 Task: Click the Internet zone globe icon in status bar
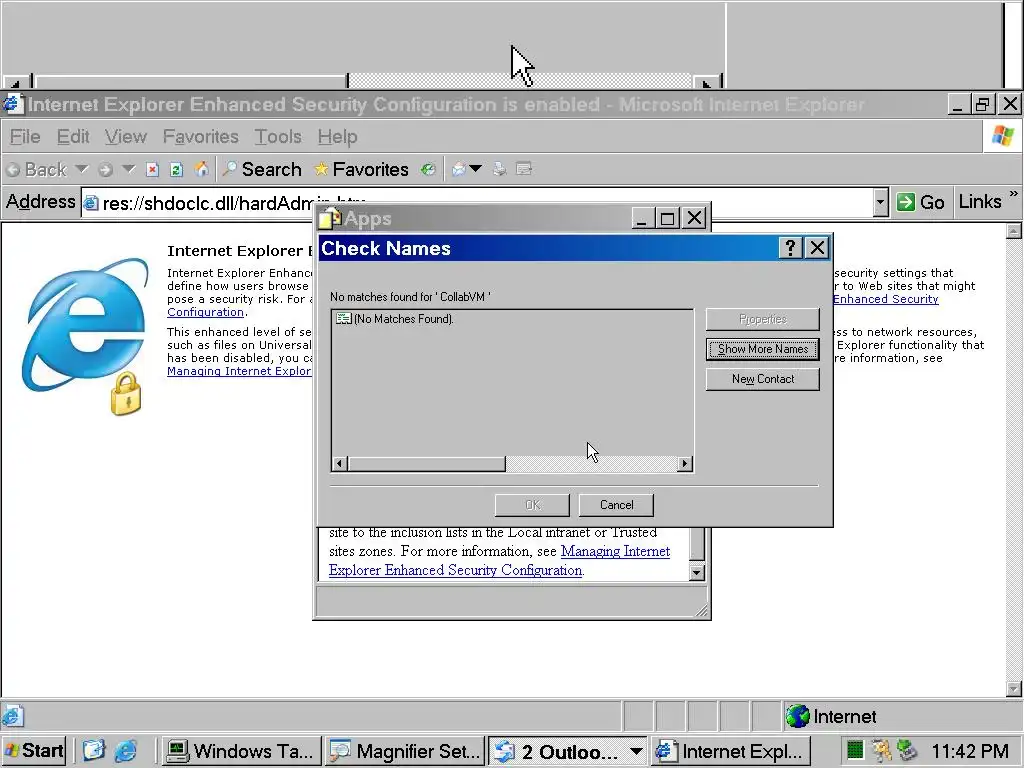tap(797, 716)
